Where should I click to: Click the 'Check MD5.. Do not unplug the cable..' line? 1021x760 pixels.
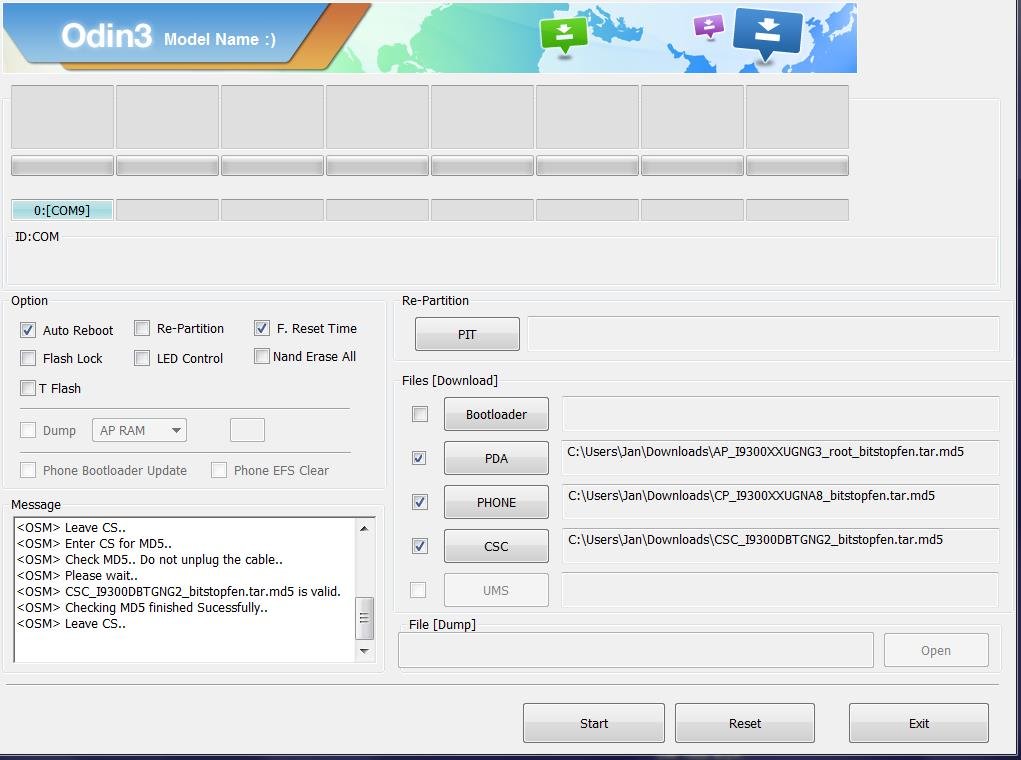tap(150, 559)
